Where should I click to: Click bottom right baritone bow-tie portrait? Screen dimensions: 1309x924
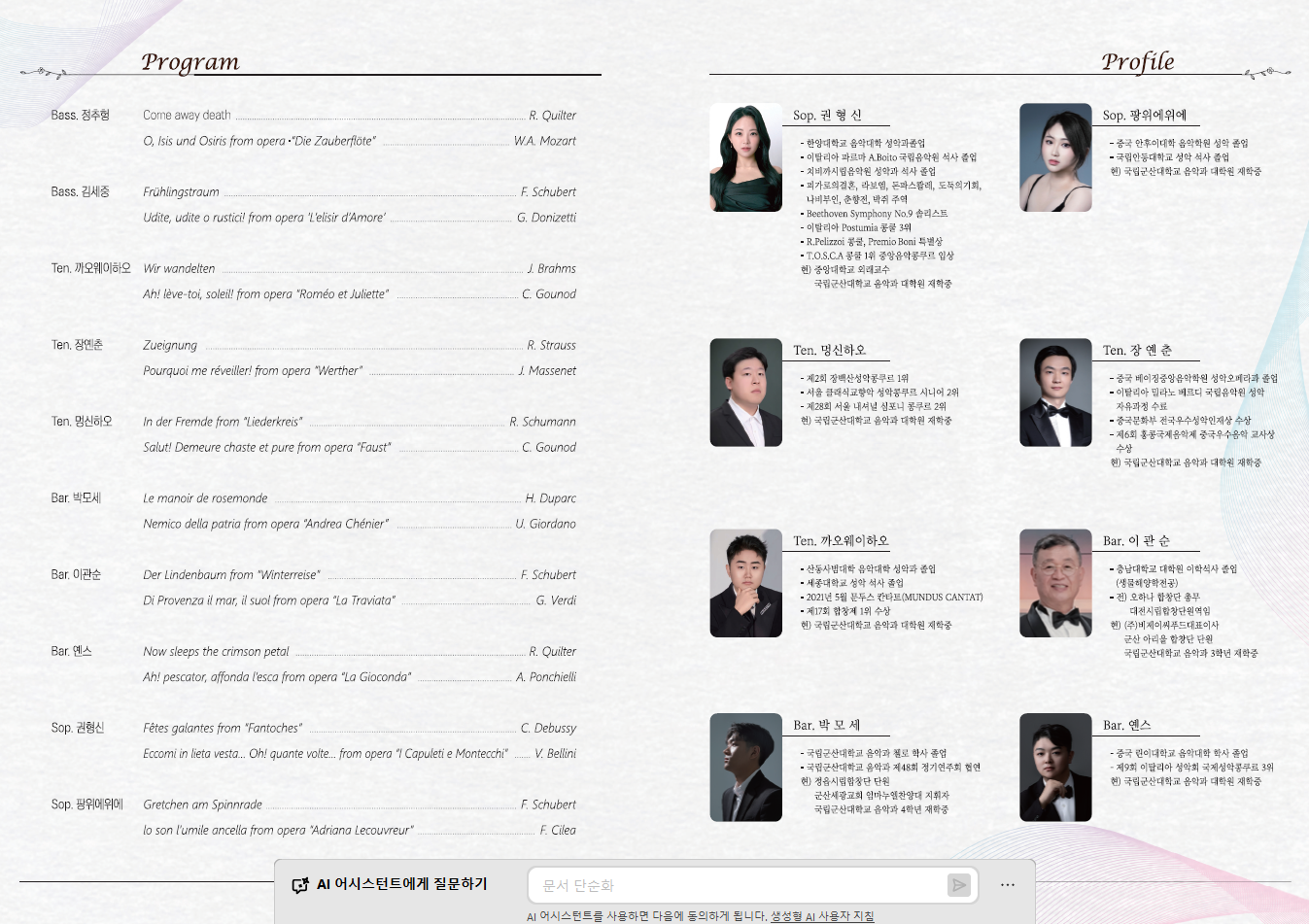tap(1055, 768)
